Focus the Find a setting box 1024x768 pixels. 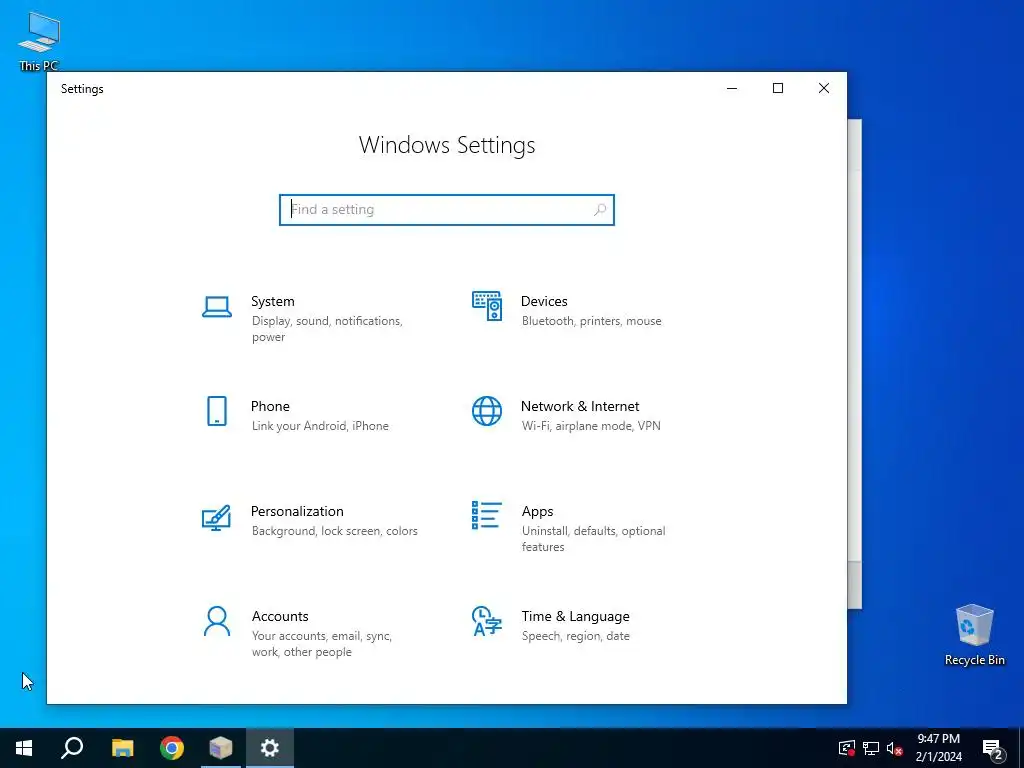(447, 210)
